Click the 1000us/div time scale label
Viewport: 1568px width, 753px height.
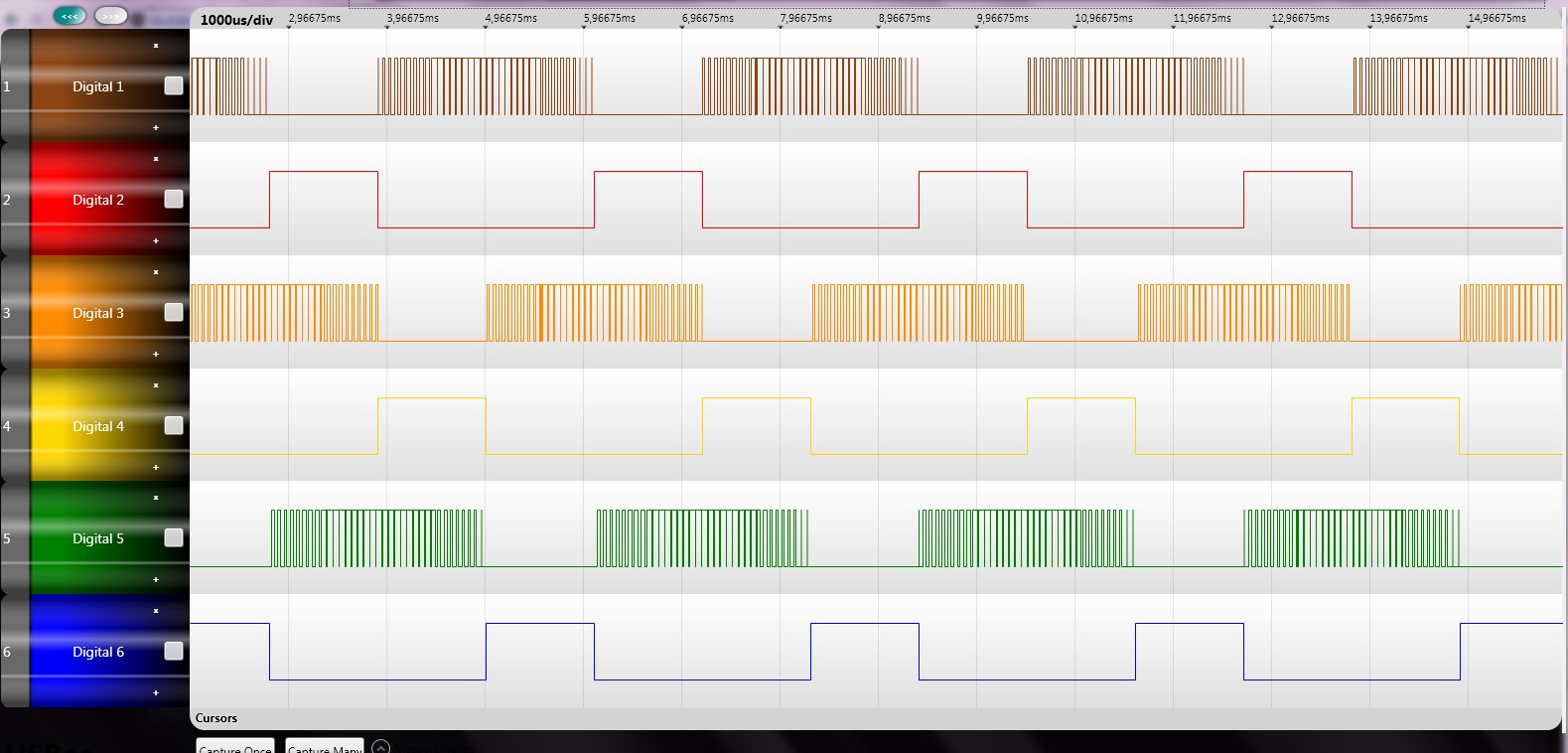236,20
